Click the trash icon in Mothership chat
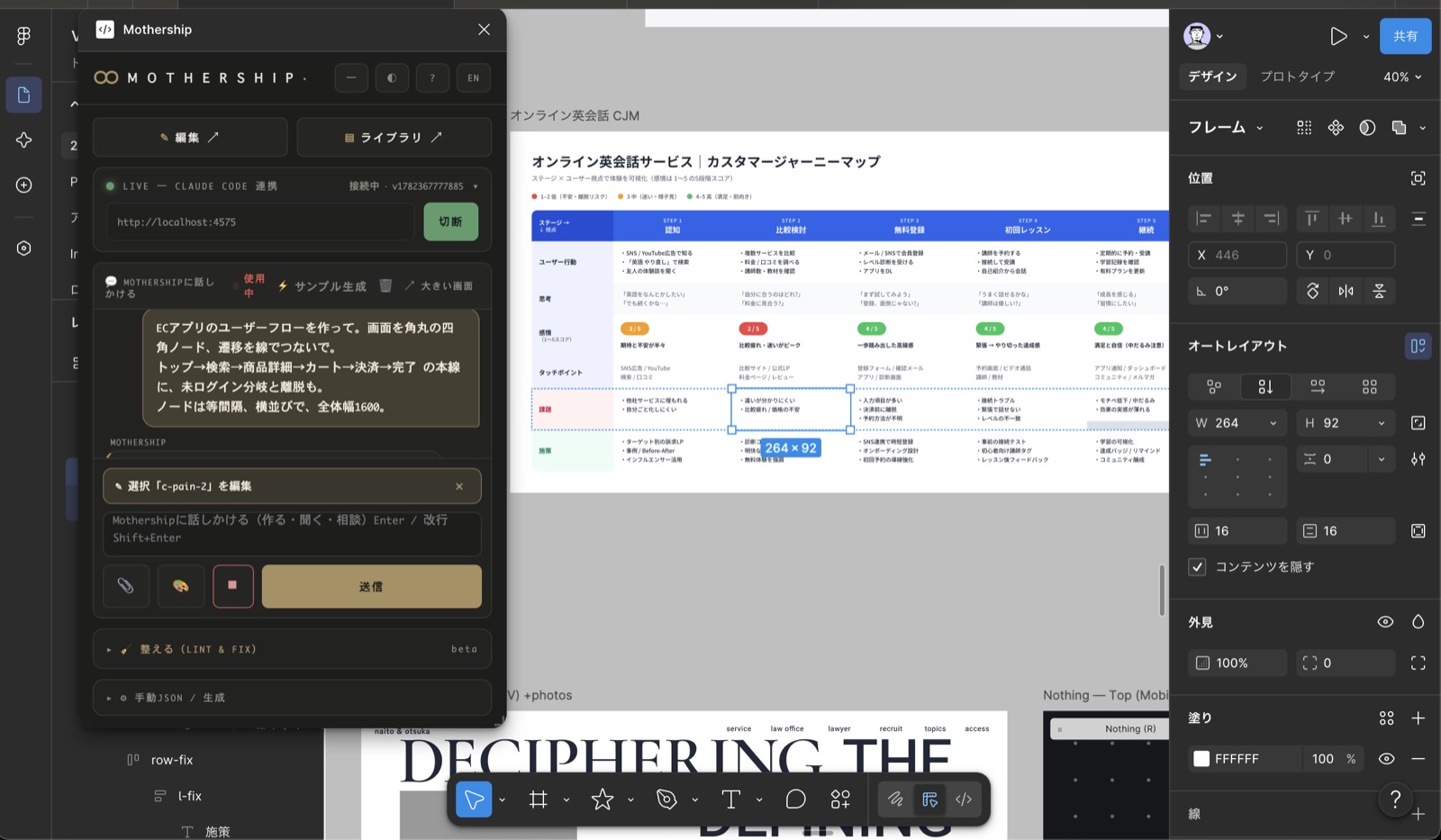1441x840 pixels. pos(385,285)
